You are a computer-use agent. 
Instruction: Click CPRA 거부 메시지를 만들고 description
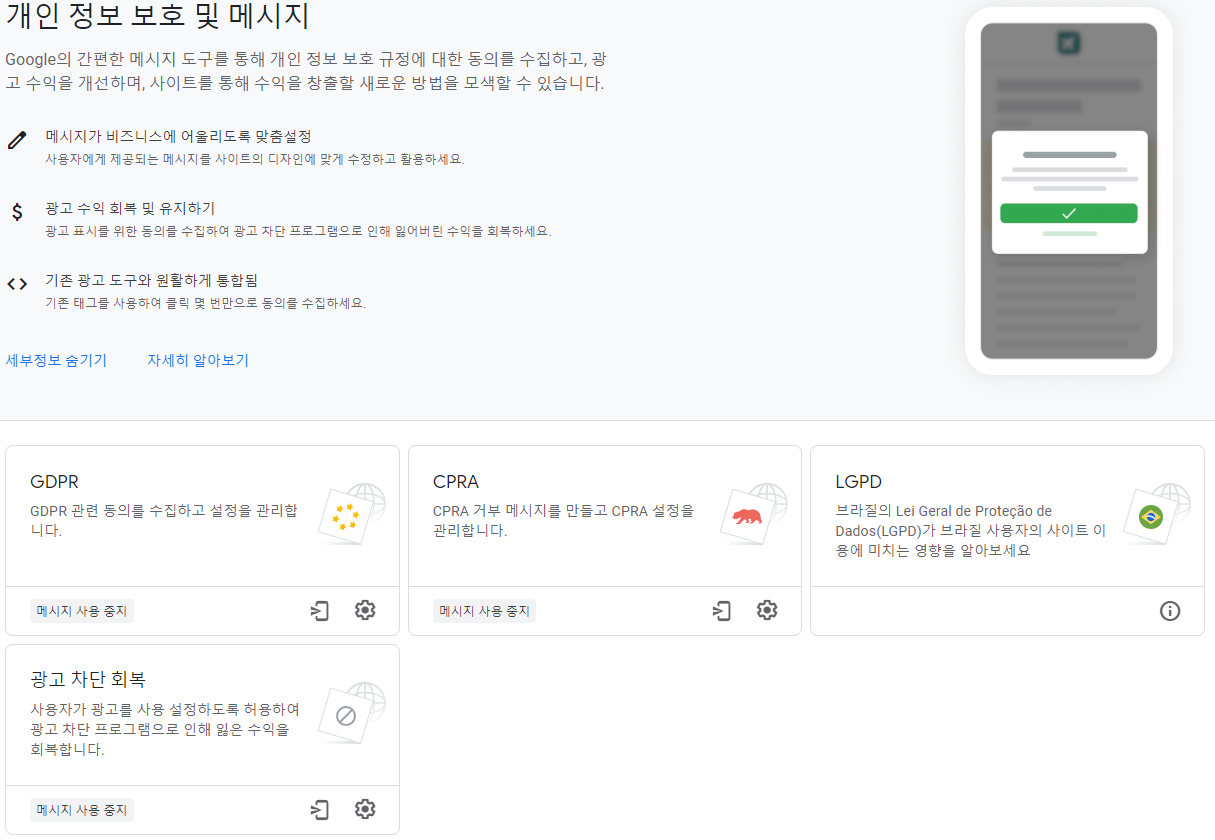coord(563,520)
